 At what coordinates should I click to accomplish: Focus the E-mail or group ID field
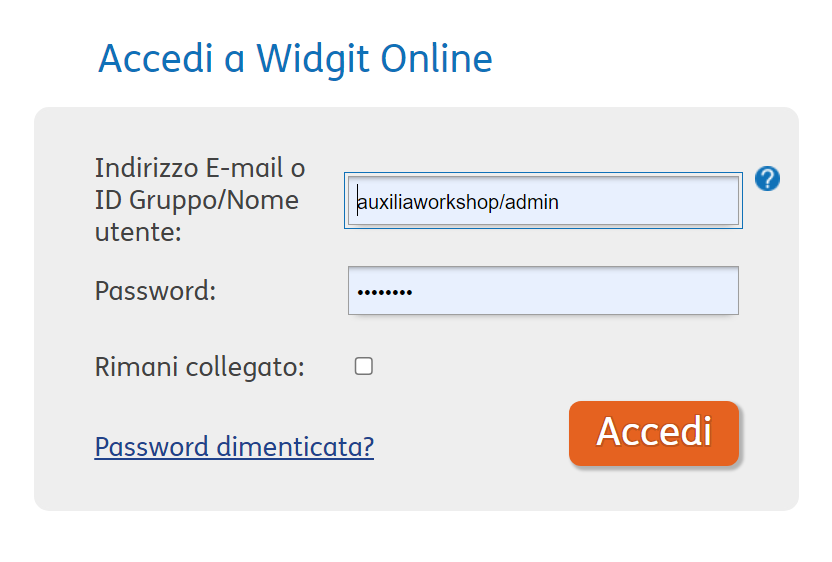(x=543, y=201)
